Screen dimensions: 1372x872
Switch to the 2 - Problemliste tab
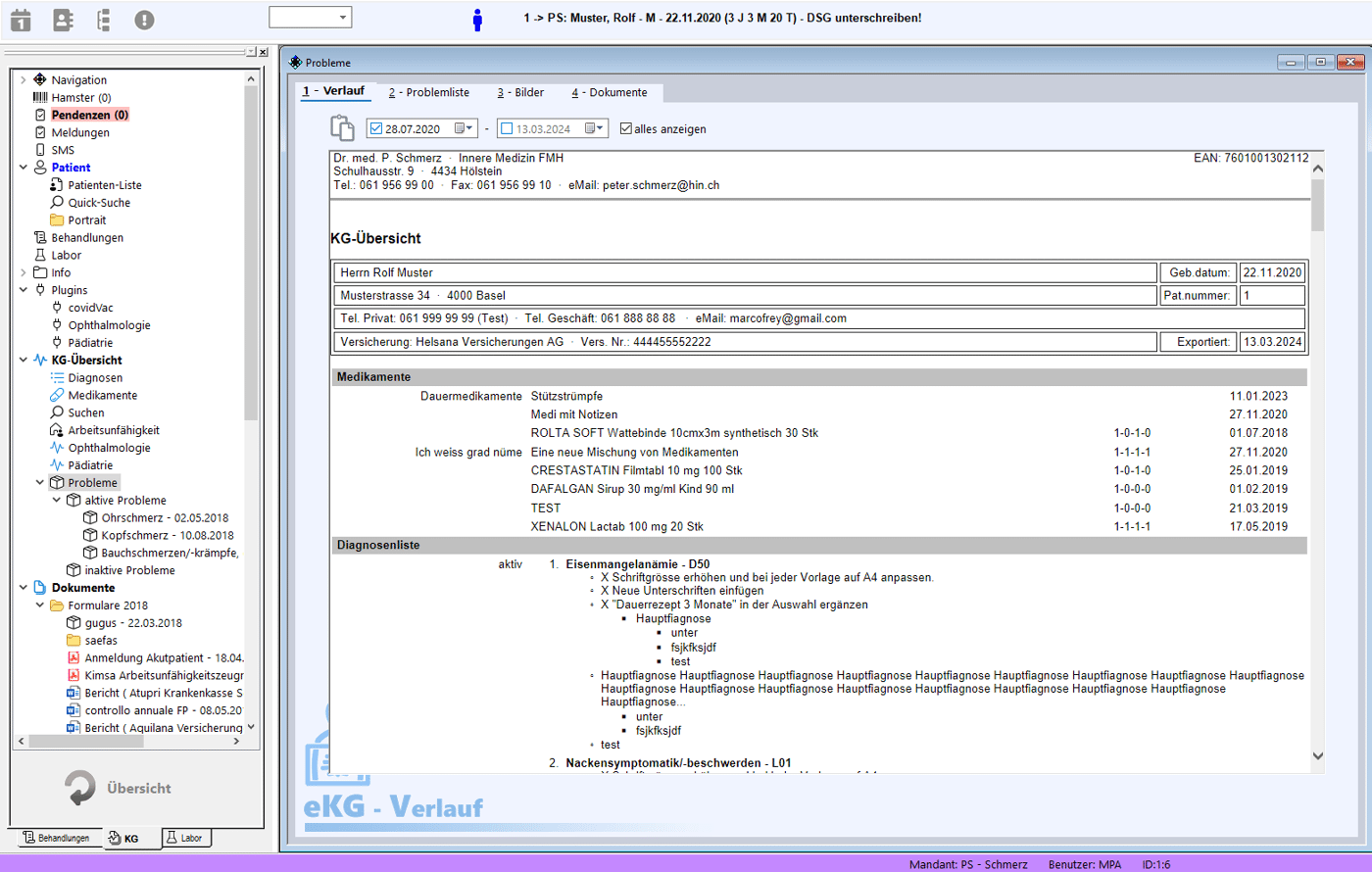[x=429, y=92]
